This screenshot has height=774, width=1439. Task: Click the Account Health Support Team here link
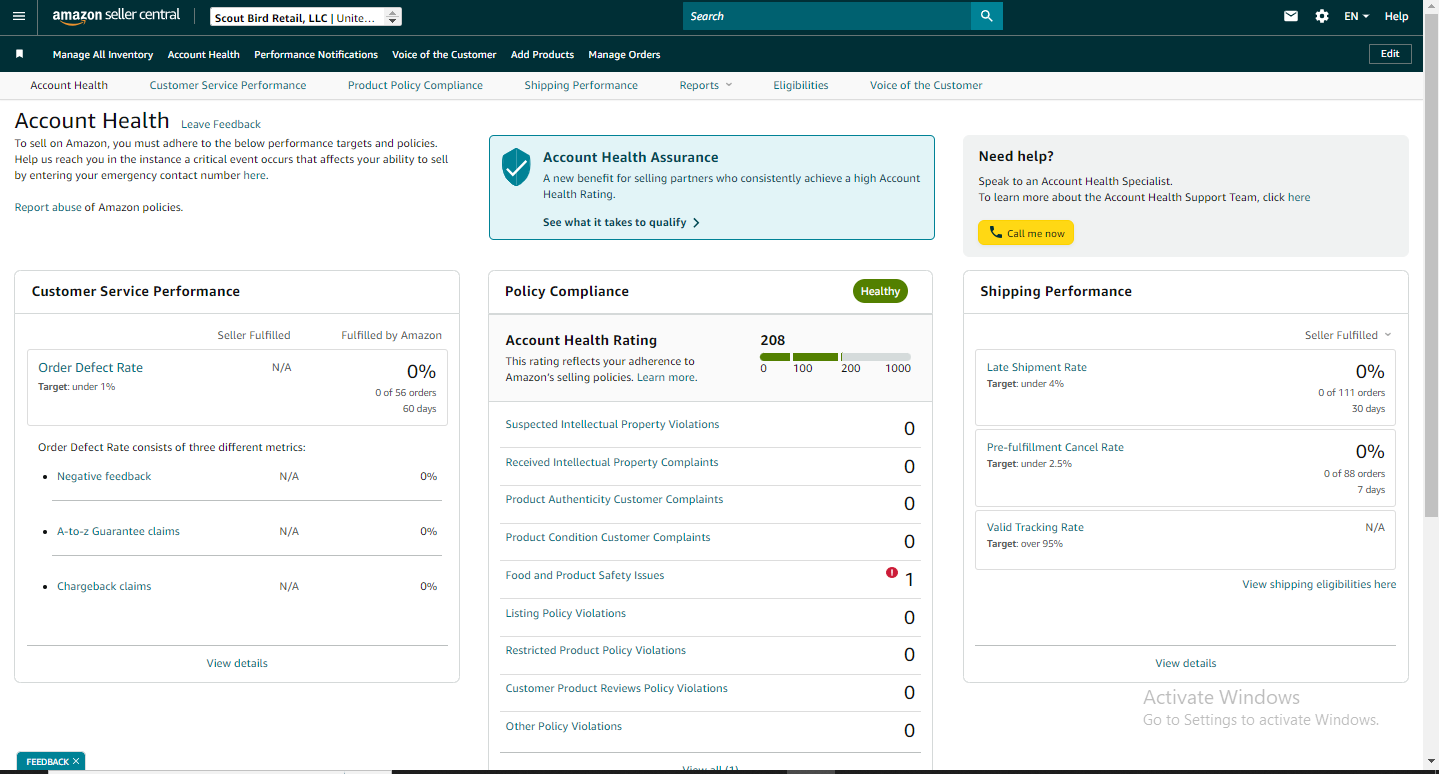pos(1299,197)
